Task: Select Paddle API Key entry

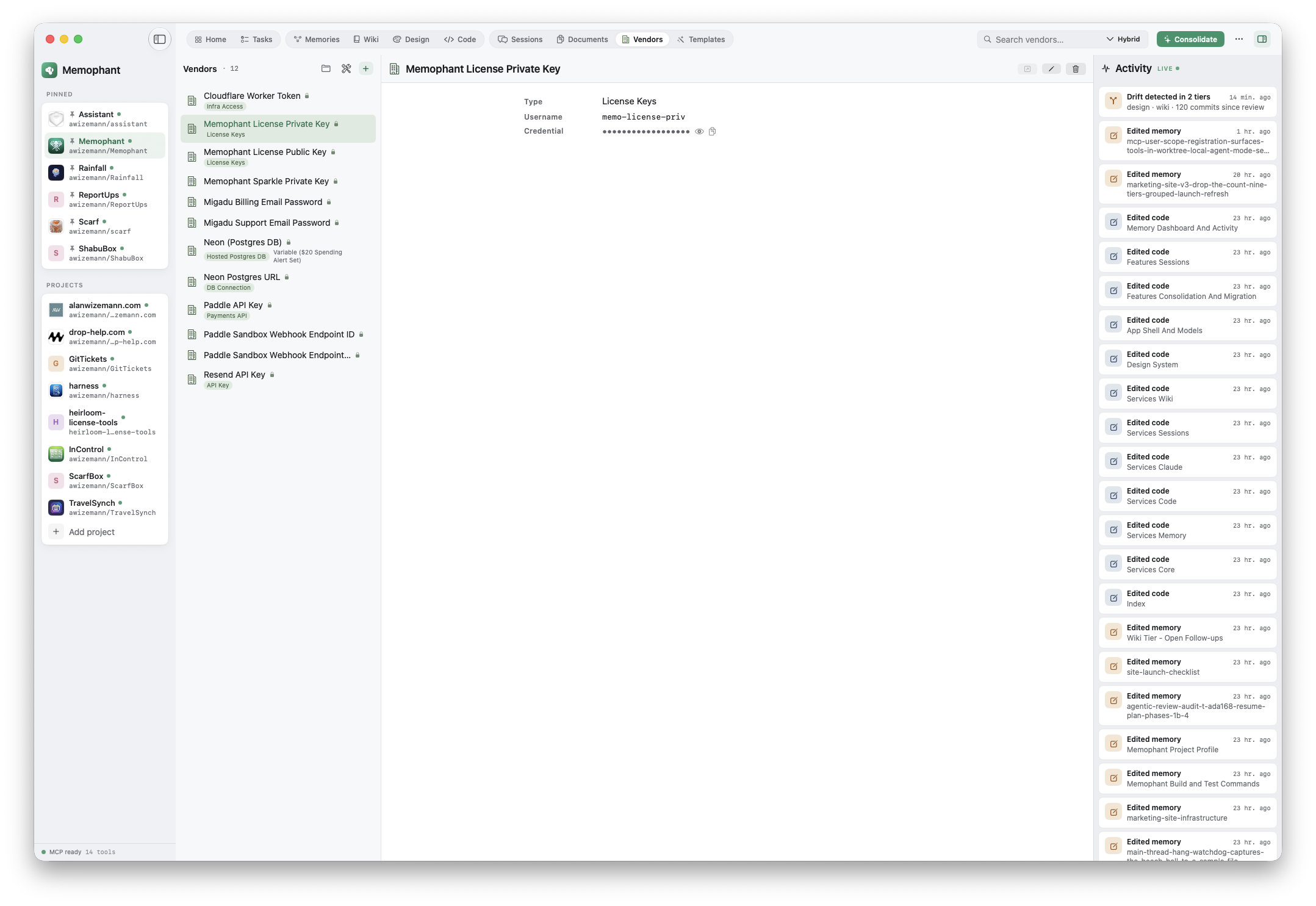Action: [278, 310]
